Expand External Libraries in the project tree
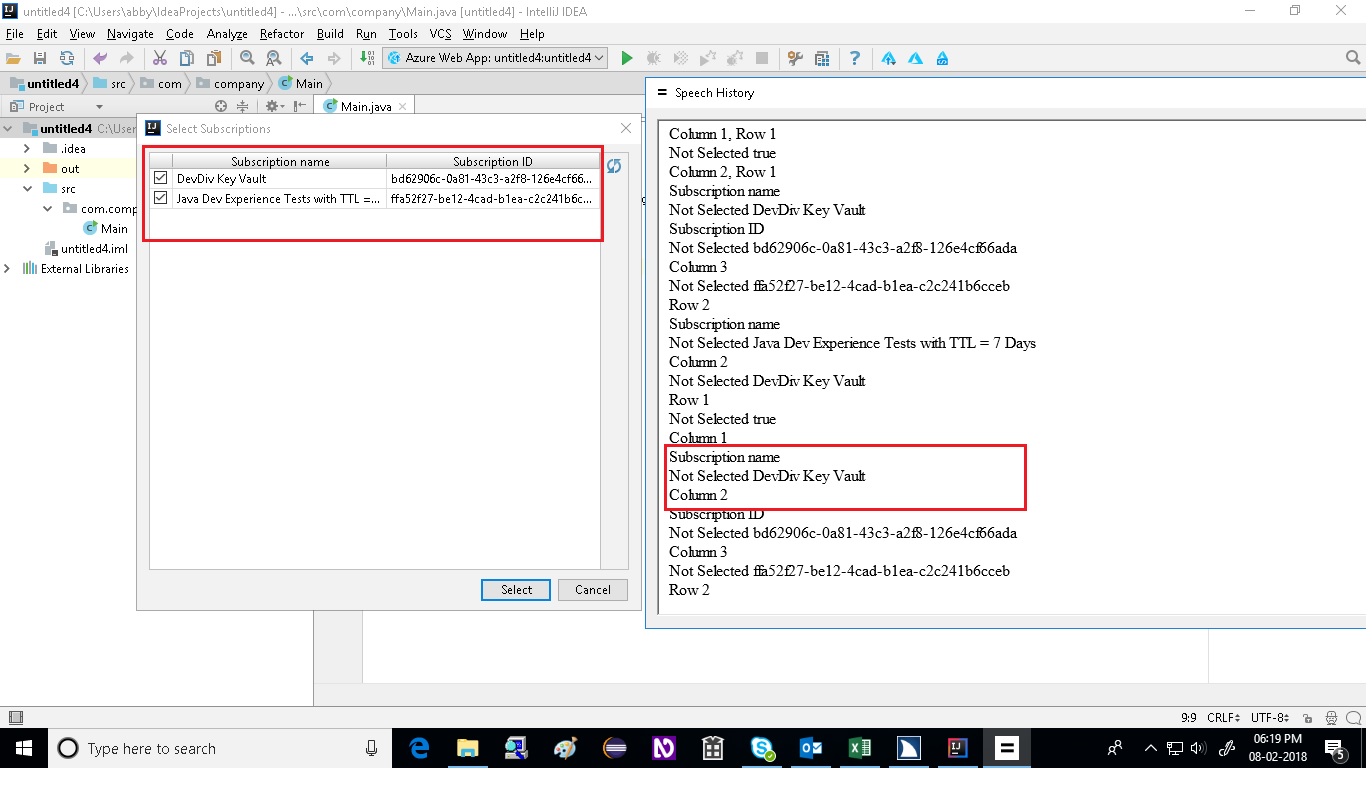The width and height of the screenshot is (1372, 804). [8, 268]
